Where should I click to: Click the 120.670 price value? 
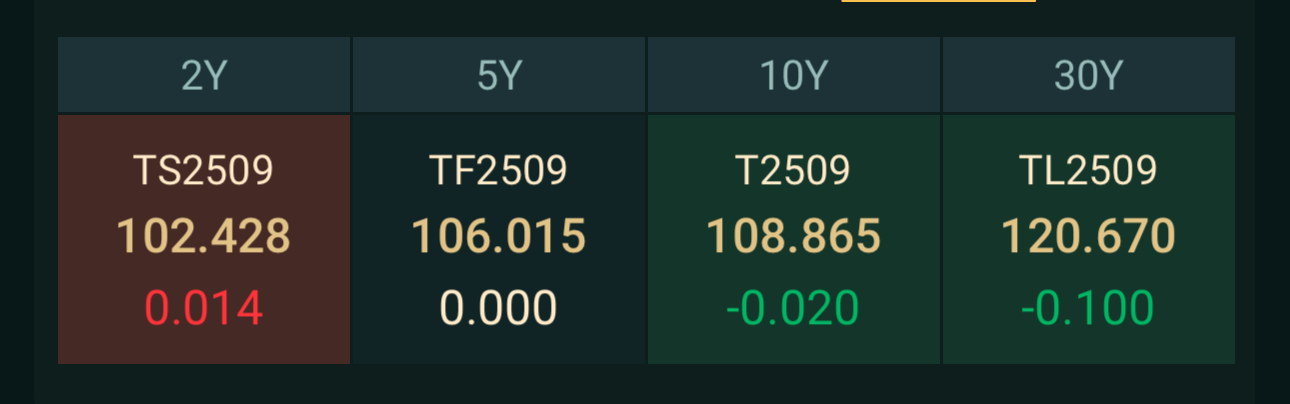pos(1089,237)
